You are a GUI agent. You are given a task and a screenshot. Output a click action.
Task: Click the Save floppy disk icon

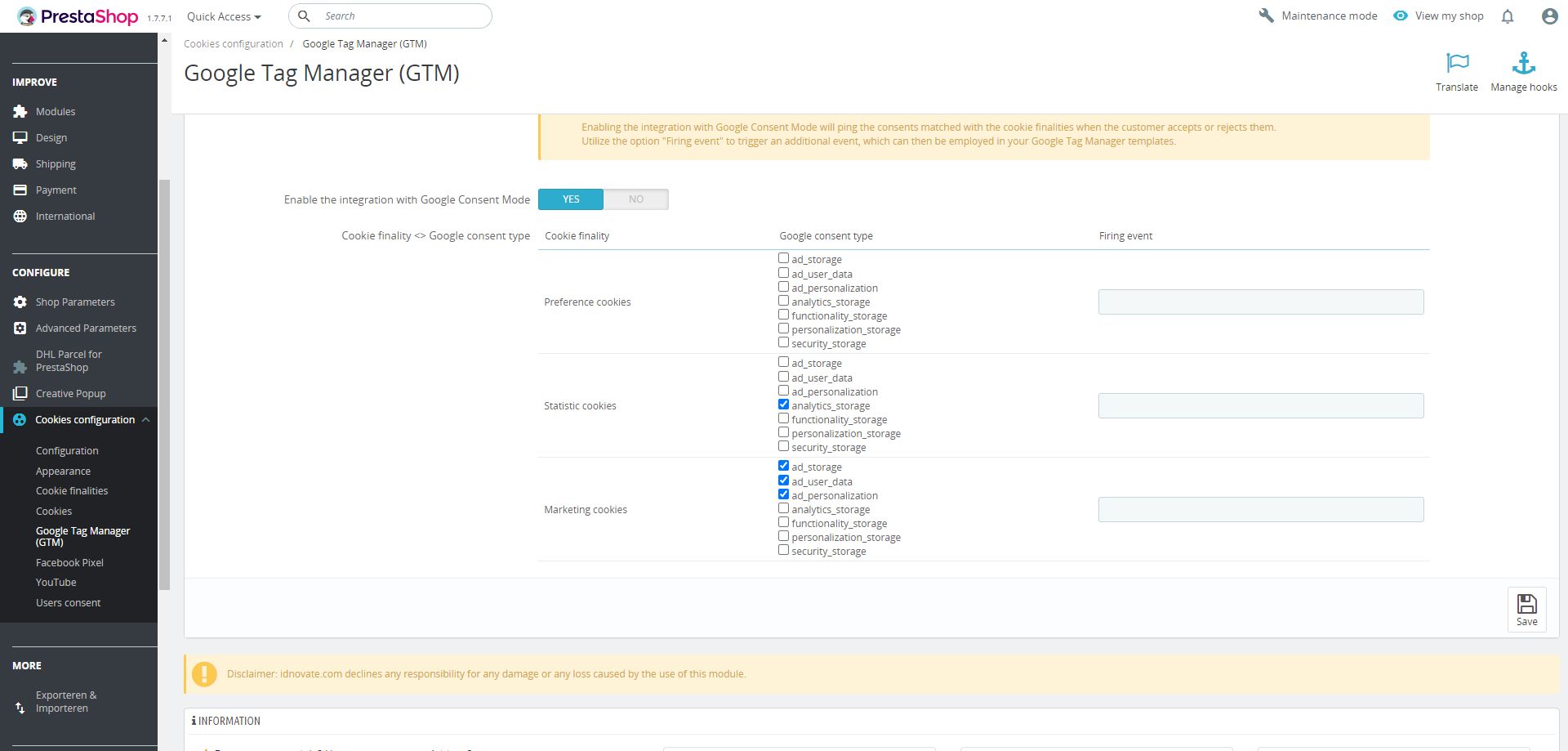coord(1527,604)
